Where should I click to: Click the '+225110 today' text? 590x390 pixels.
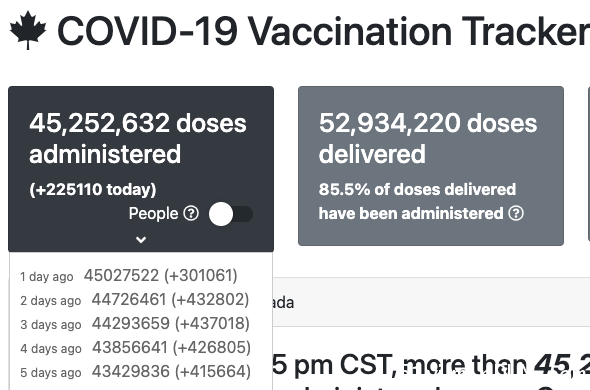[x=93, y=189]
